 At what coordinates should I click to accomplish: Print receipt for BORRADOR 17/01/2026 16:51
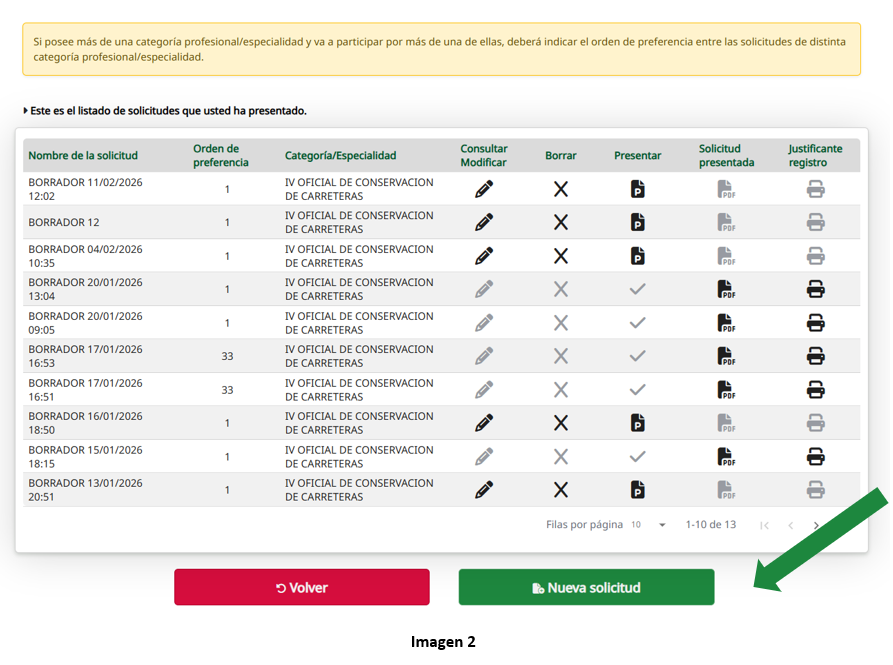tap(816, 390)
